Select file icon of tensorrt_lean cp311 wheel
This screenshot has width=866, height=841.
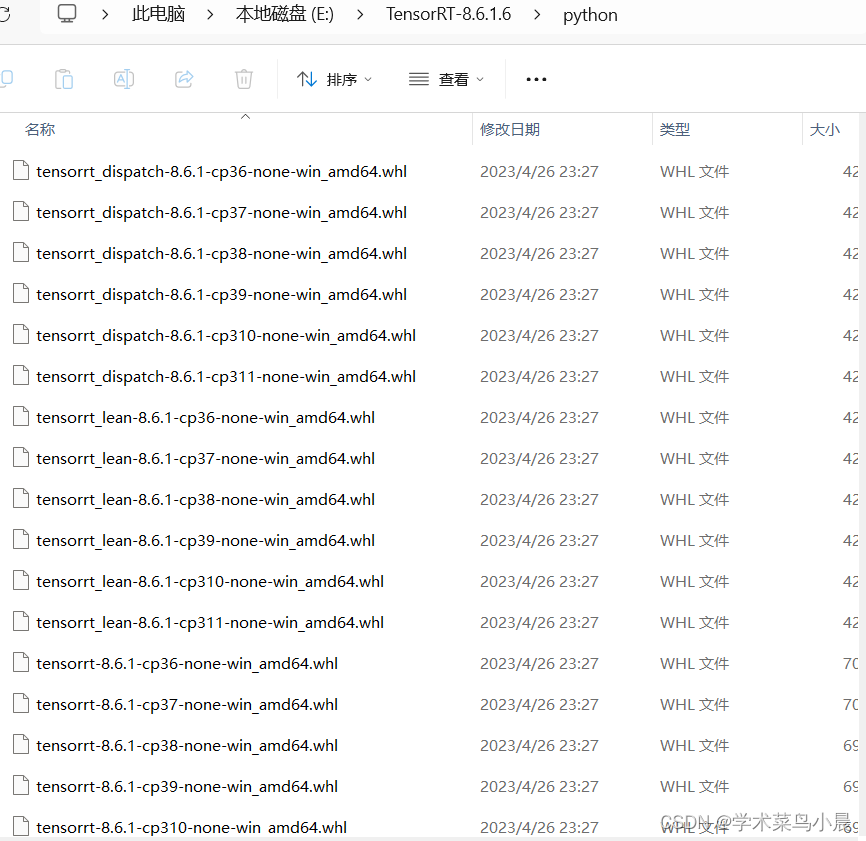click(x=21, y=621)
